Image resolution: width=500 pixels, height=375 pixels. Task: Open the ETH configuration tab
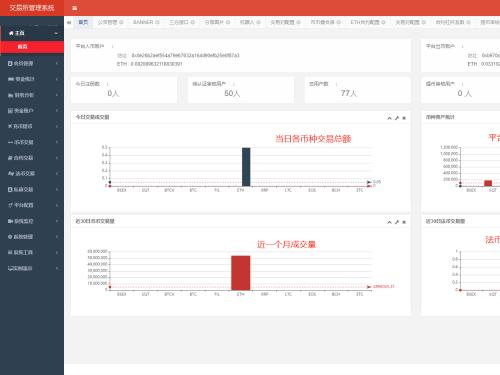tap(365, 22)
